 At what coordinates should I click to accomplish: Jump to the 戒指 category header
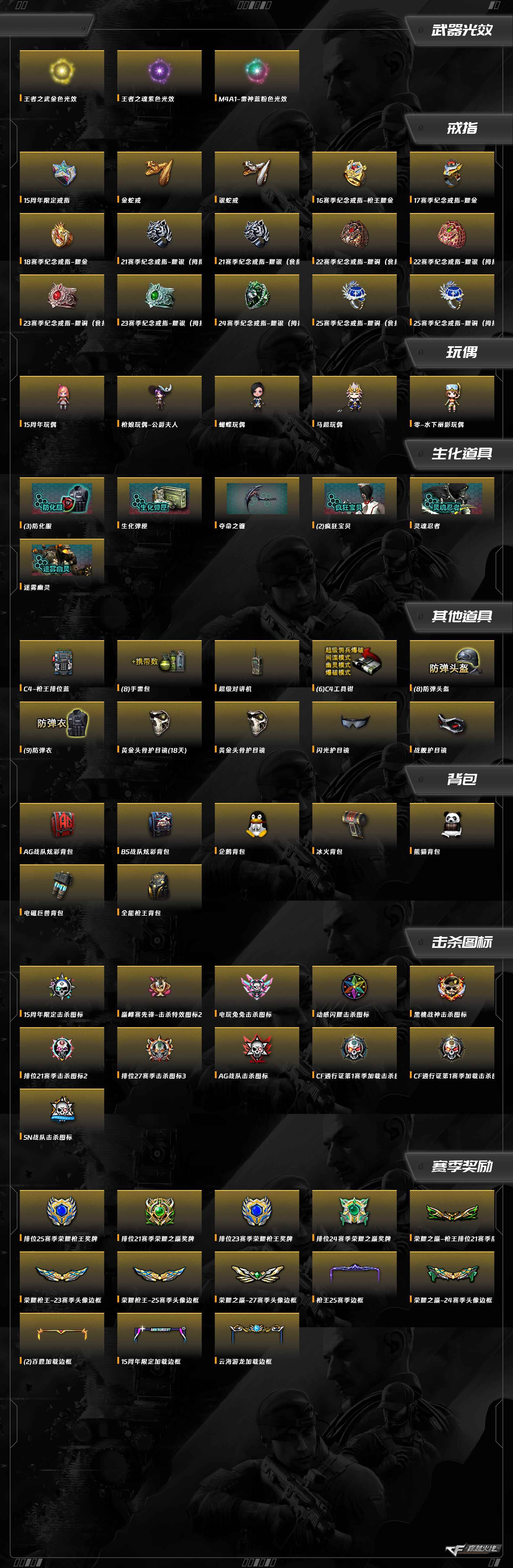461,128
